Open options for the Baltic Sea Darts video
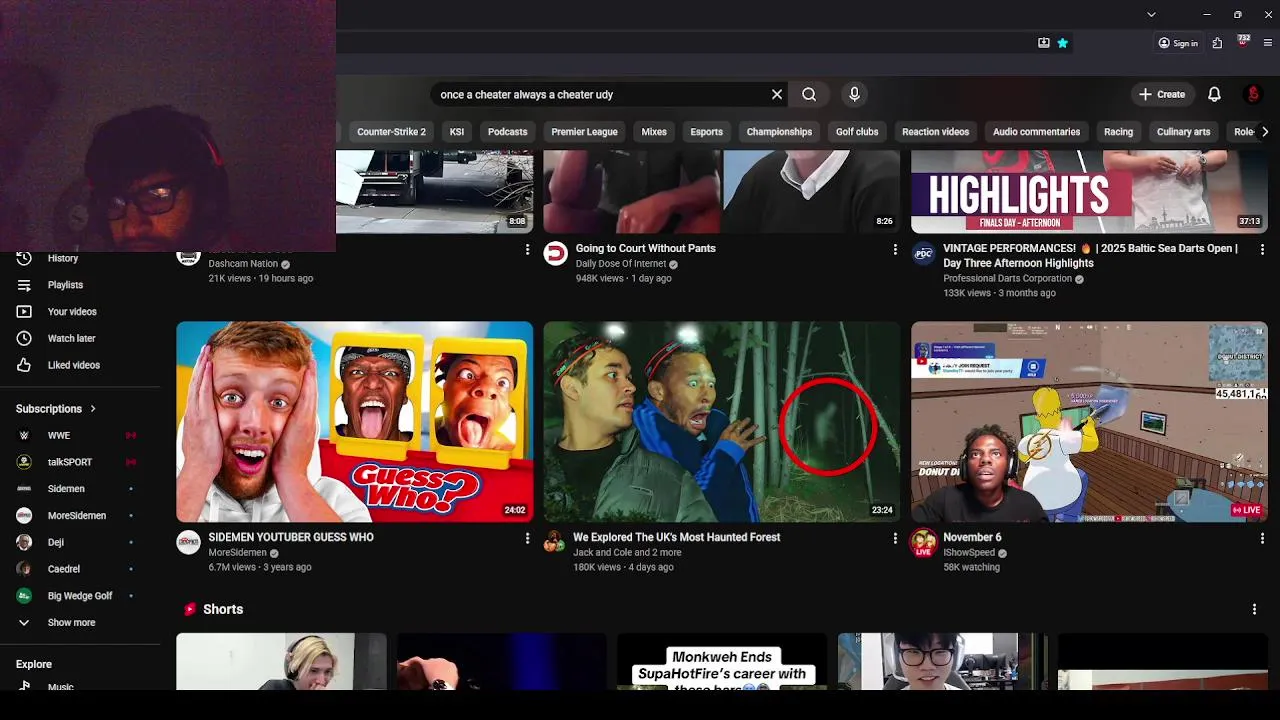 pos(1262,249)
